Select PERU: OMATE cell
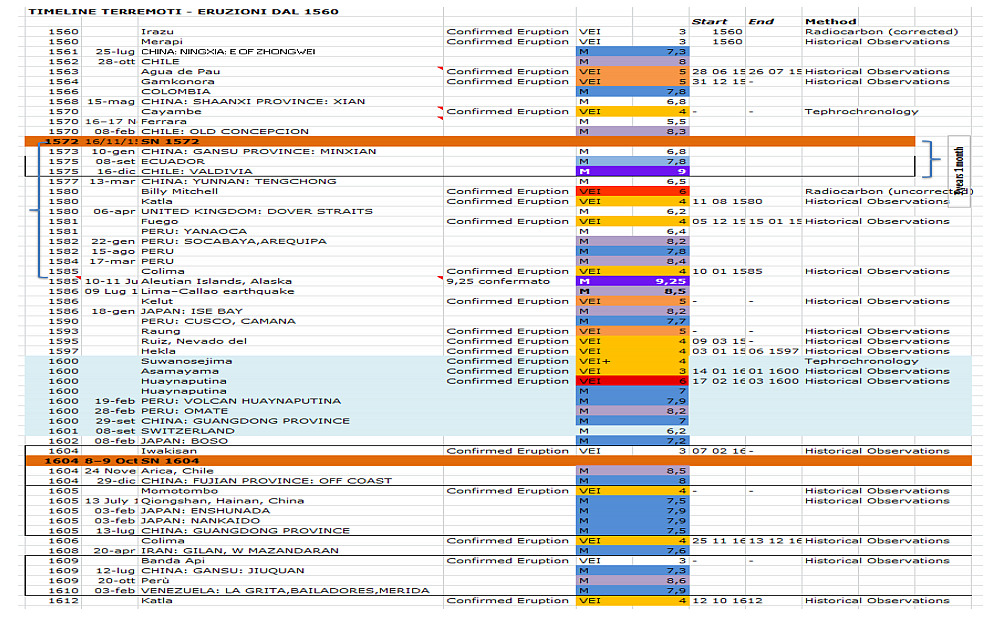 (x=184, y=411)
